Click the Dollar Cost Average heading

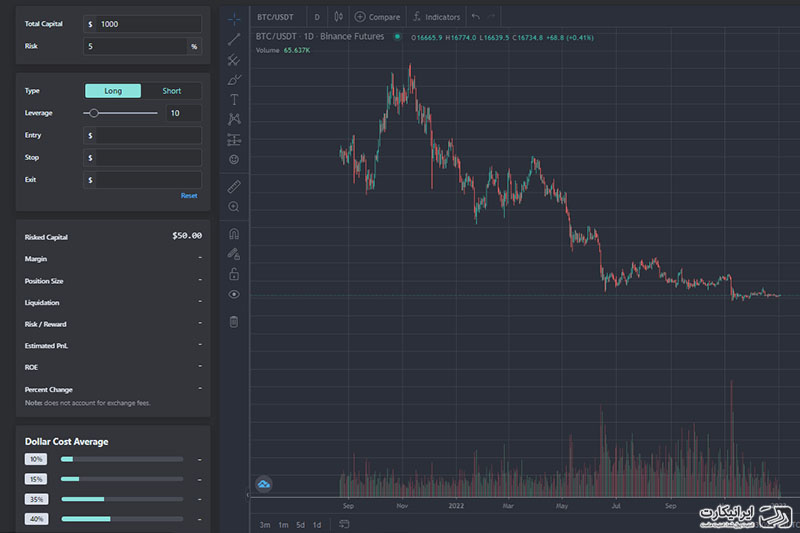66,442
